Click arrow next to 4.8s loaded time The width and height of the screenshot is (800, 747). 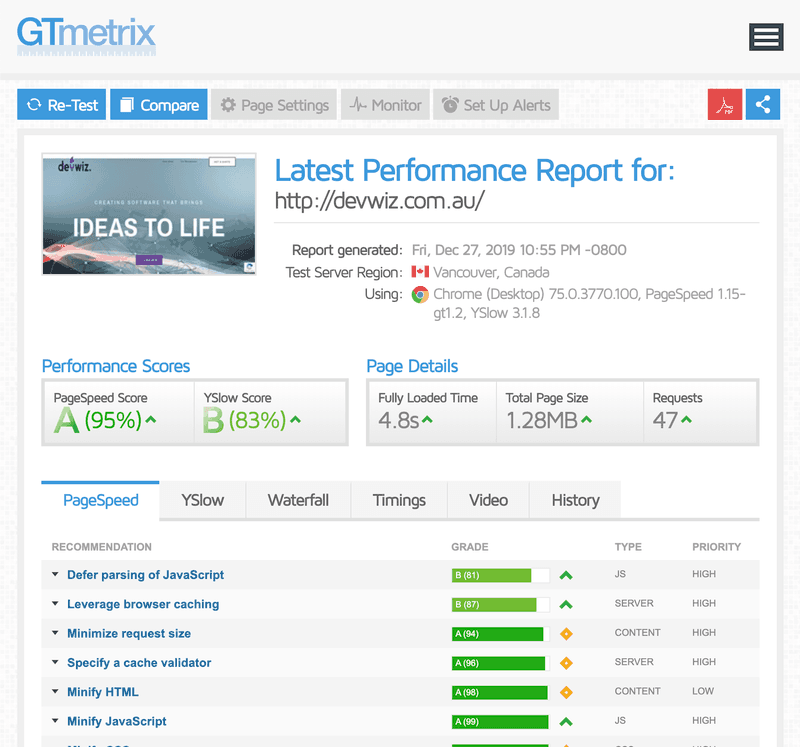(x=427, y=419)
